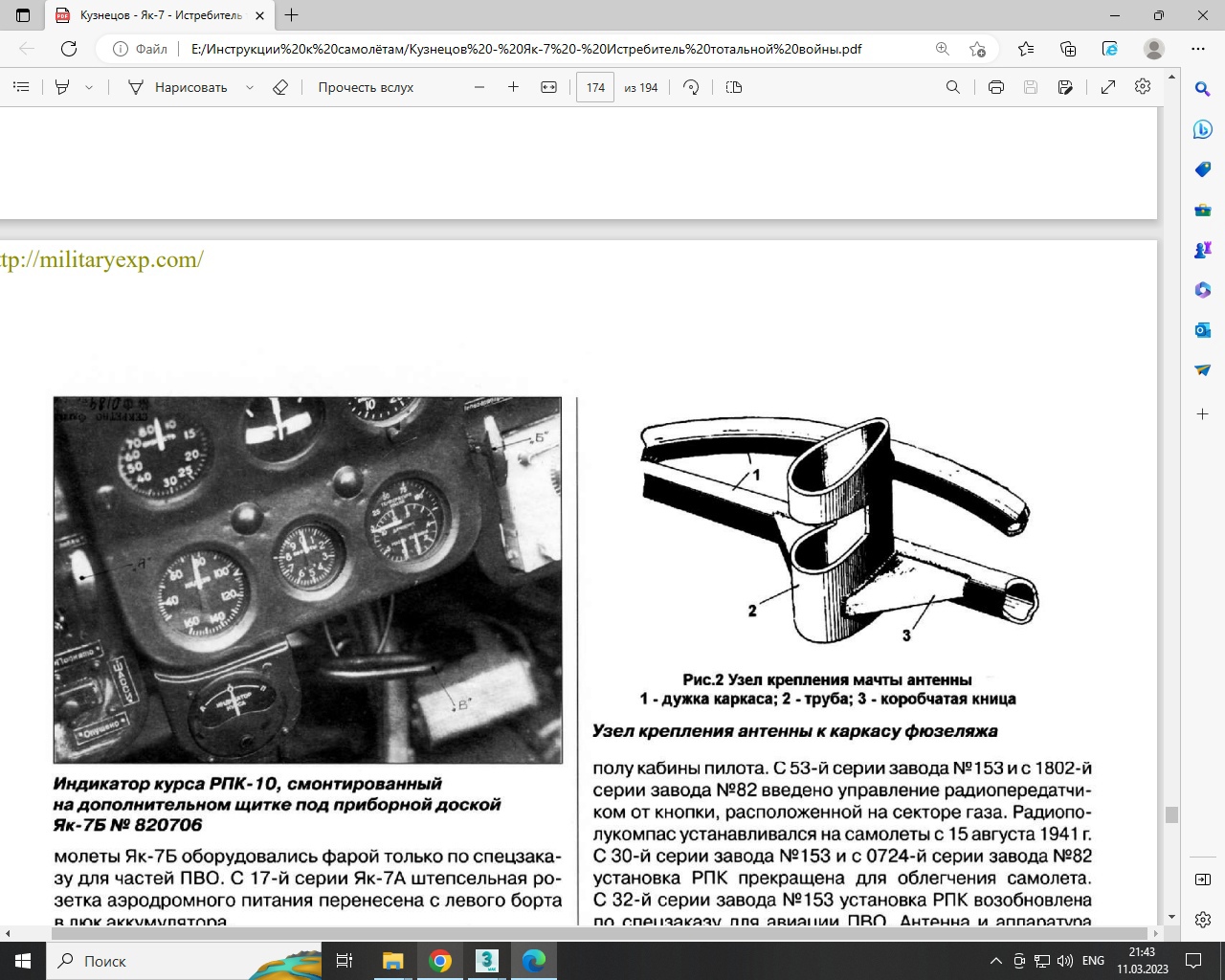Click the vertical scrollbar thumb
The image size is (1225, 980).
tap(1171, 815)
